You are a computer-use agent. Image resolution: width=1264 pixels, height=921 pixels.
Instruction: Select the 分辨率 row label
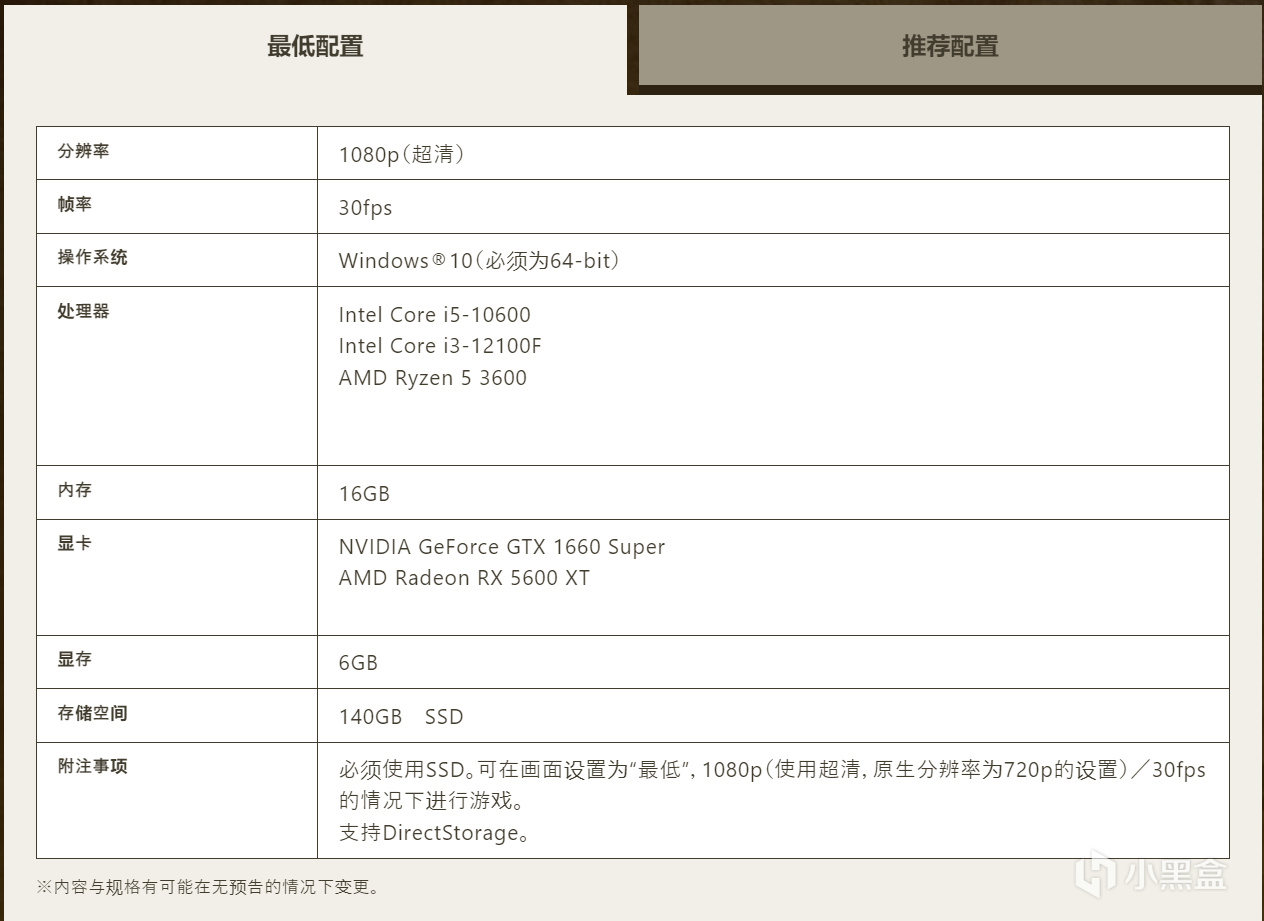(84, 151)
